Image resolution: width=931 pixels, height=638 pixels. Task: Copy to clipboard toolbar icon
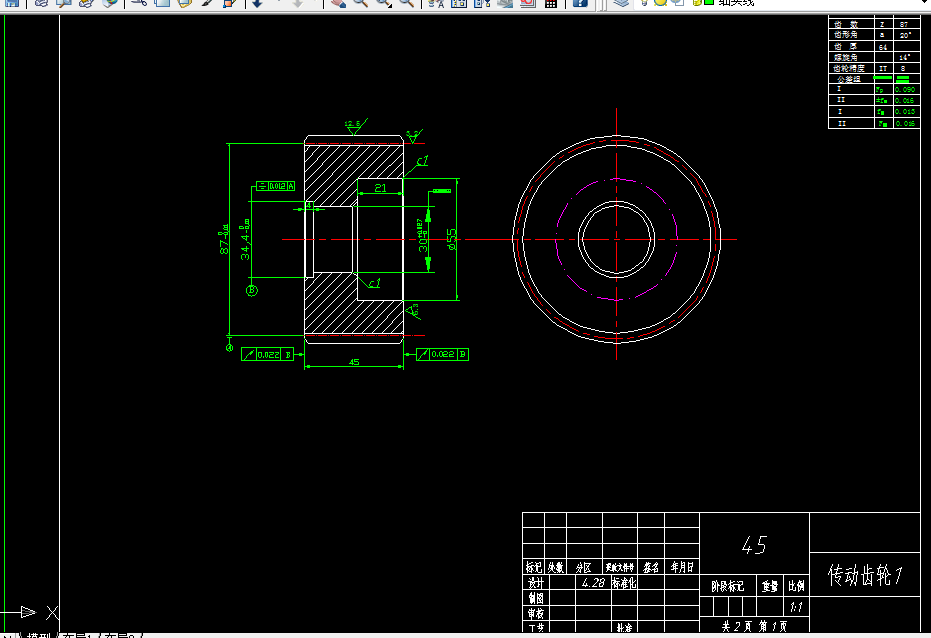coord(162,3)
